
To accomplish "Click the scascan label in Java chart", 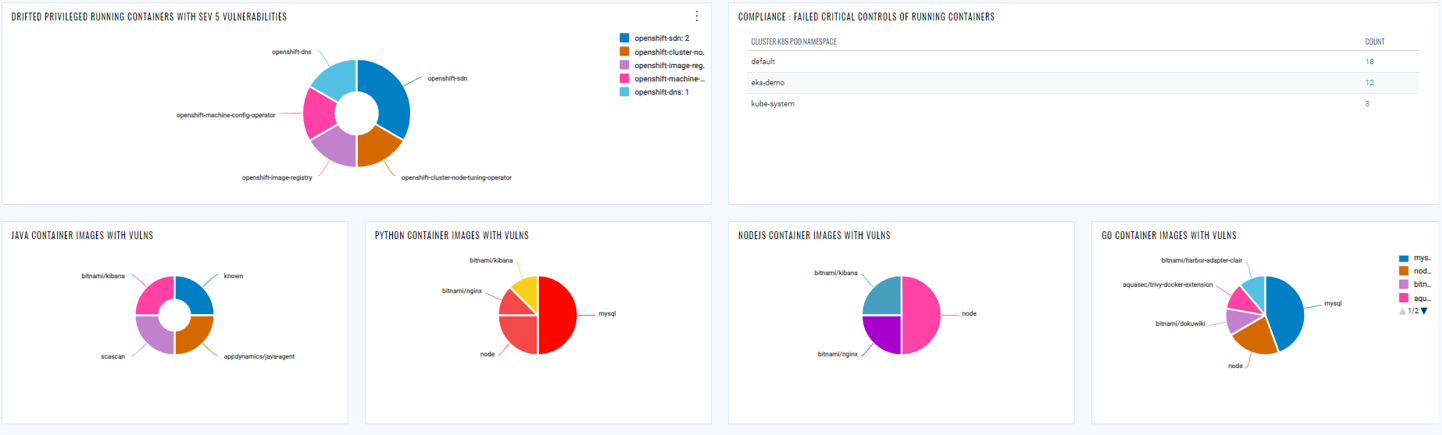I will tap(113, 356).
